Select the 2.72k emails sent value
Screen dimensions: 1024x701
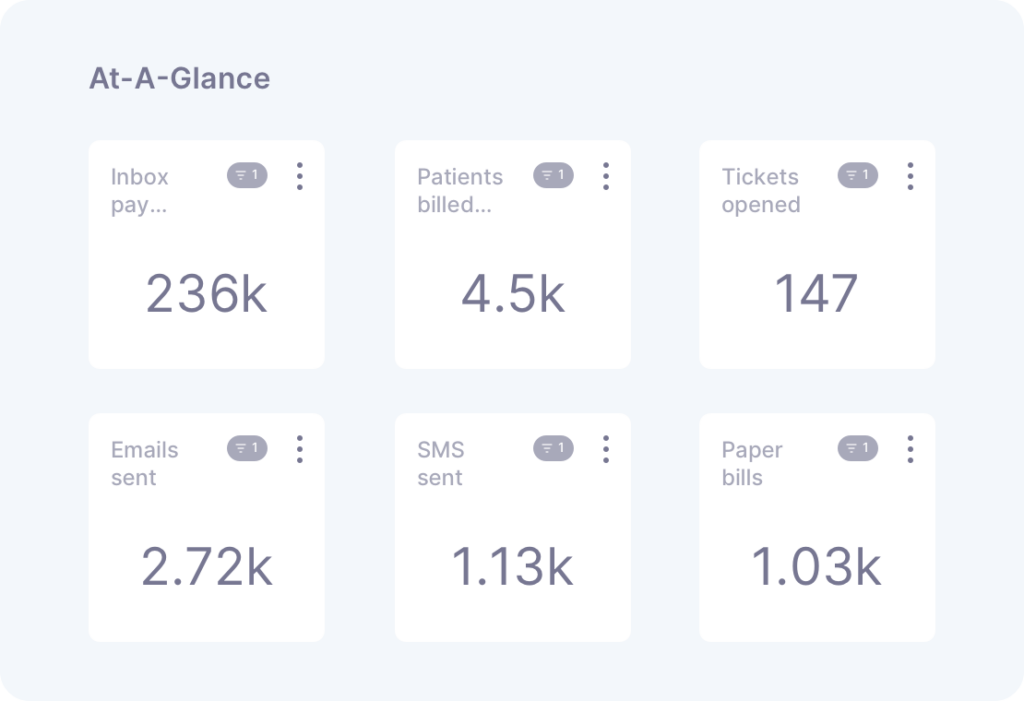206,567
